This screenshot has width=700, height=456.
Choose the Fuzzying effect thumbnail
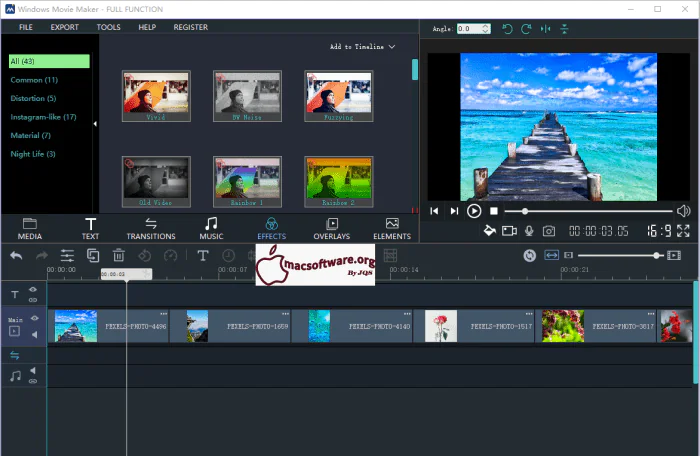(x=339, y=96)
